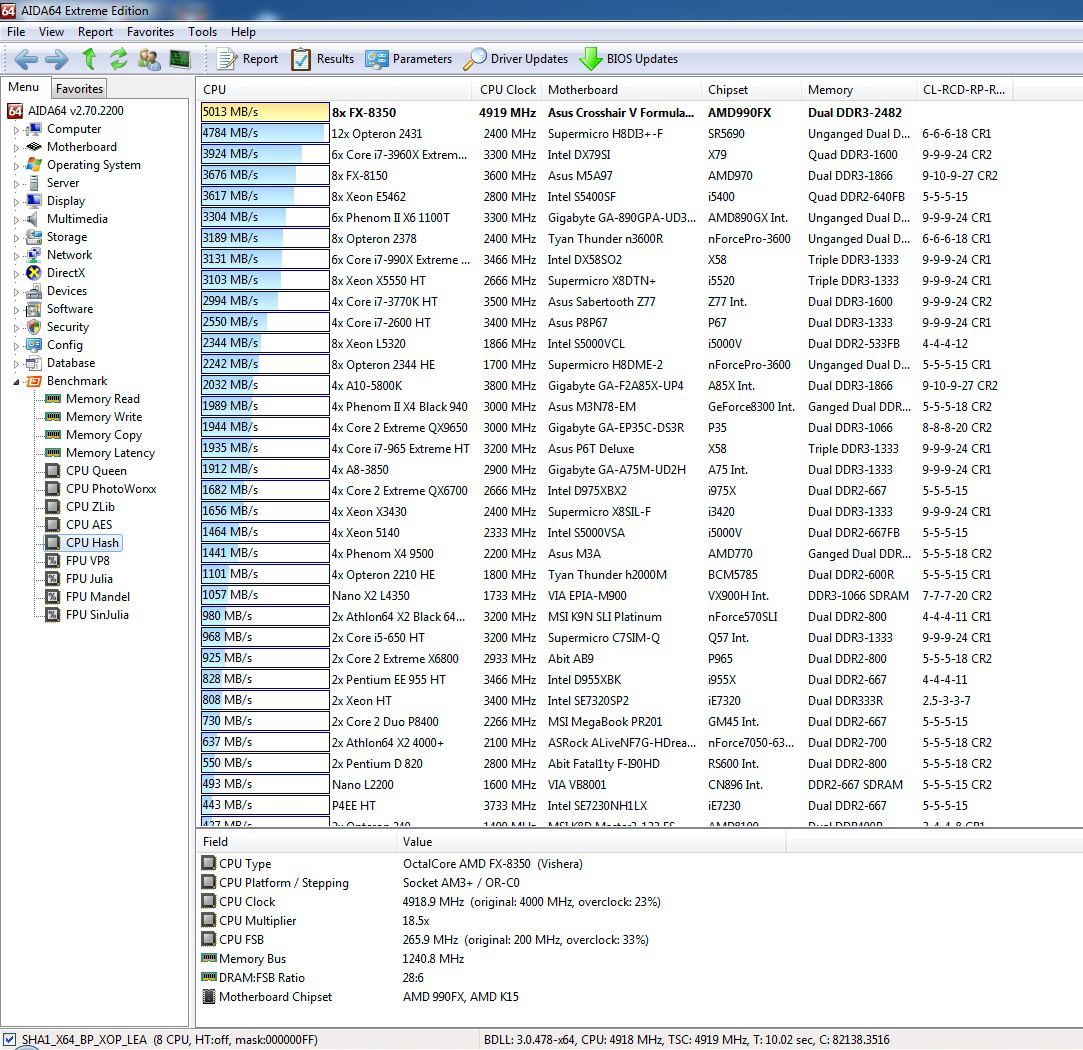Expand the Display tree node
The width and height of the screenshot is (1083, 1050).
pos(17,201)
